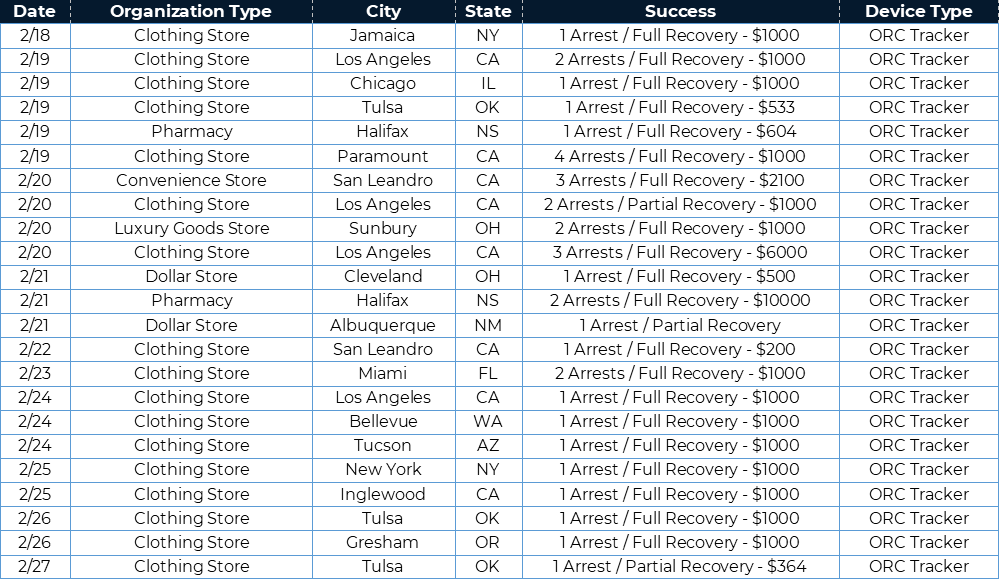
Task: Select the $2100 full recovery cell
Action: pyautogui.click(x=680, y=180)
